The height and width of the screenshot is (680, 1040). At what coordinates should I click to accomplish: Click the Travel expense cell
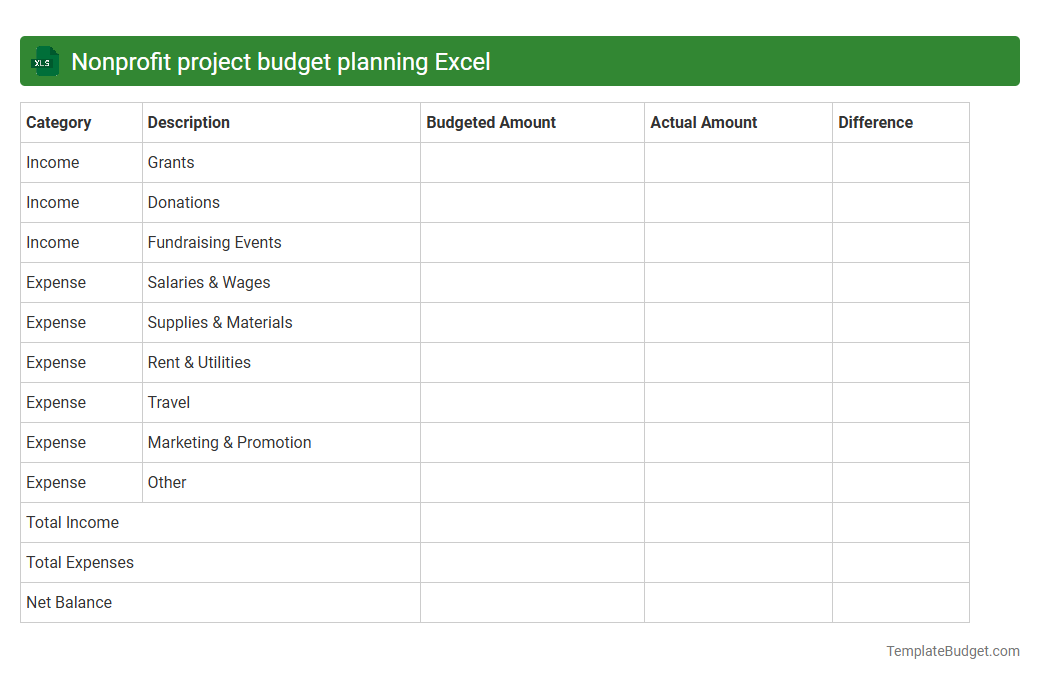pos(169,402)
